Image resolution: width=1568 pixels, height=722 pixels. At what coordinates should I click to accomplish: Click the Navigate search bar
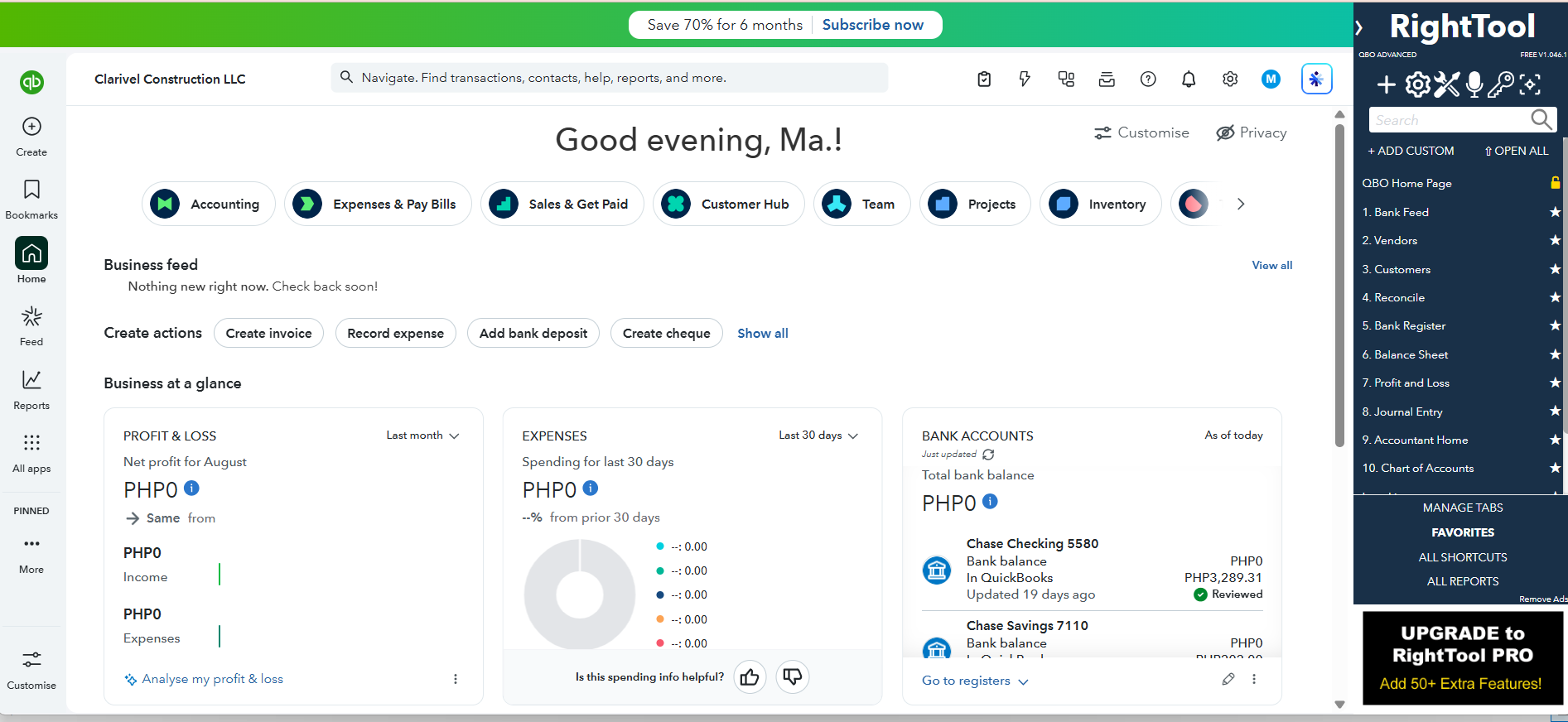(610, 78)
